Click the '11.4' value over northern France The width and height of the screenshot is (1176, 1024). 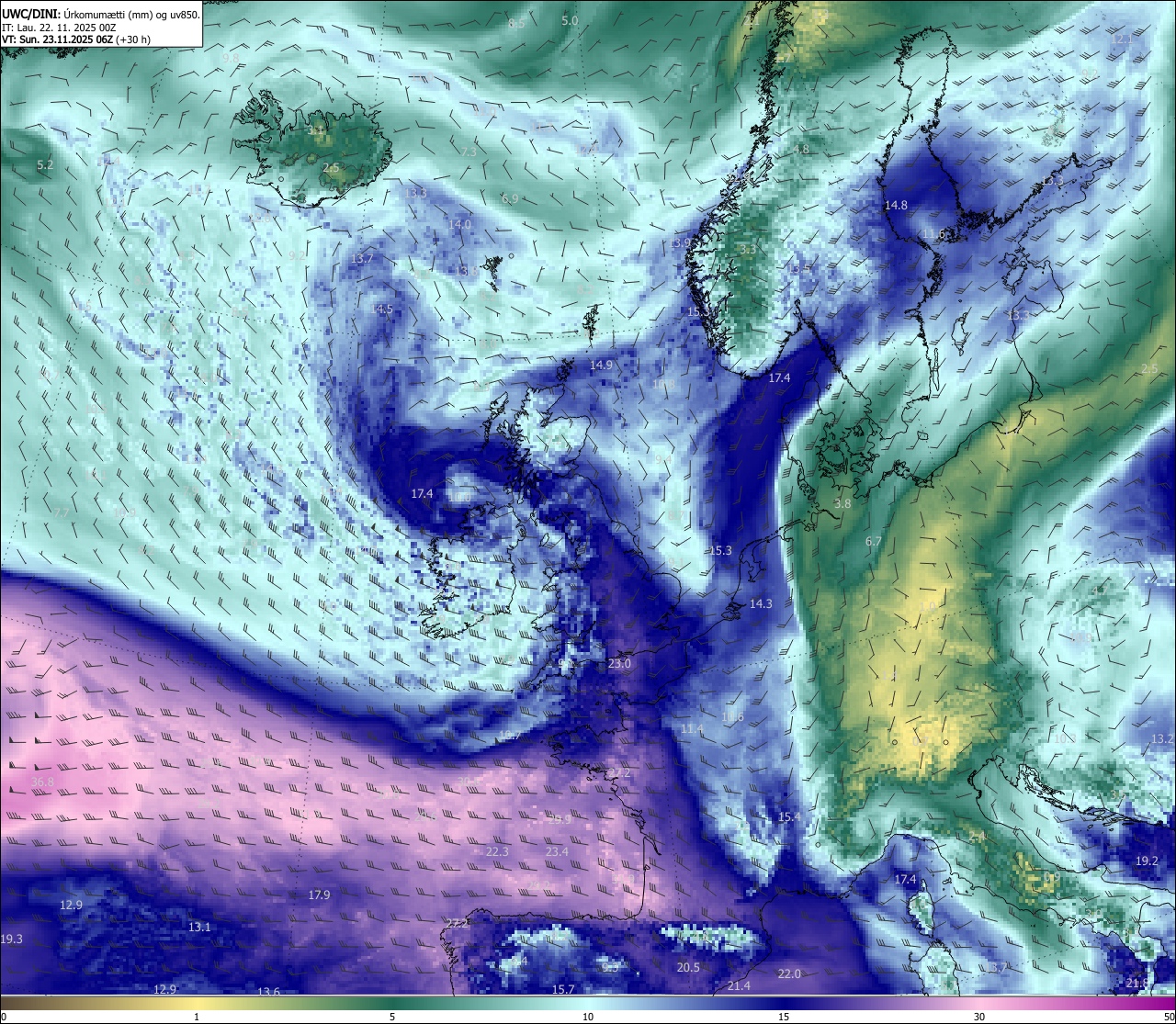pyautogui.click(x=692, y=729)
